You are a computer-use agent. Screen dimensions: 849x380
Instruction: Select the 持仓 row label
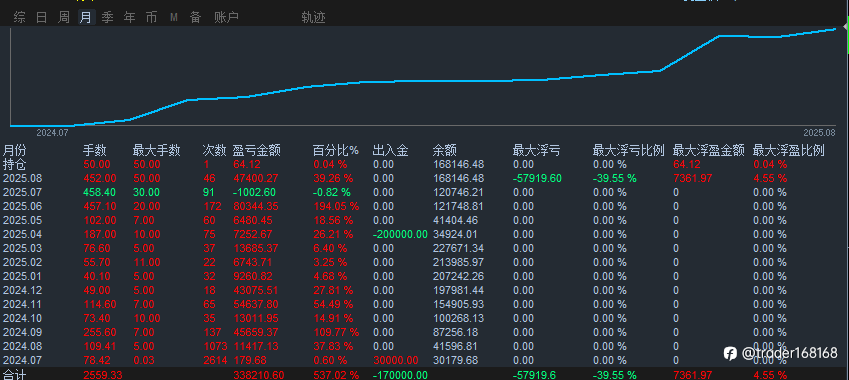pyautogui.click(x=15, y=164)
